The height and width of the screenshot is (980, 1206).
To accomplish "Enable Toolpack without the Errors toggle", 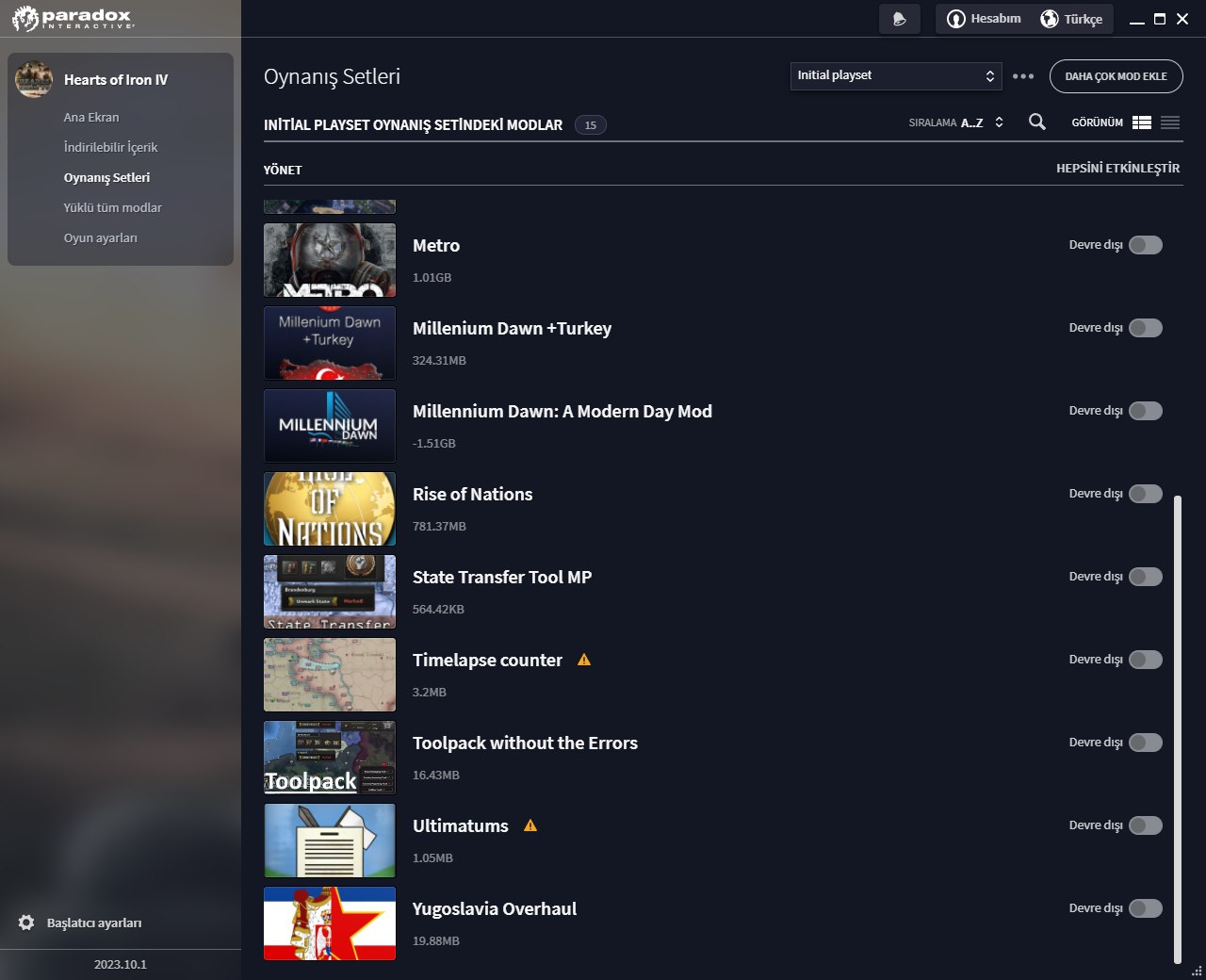I will click(1146, 743).
